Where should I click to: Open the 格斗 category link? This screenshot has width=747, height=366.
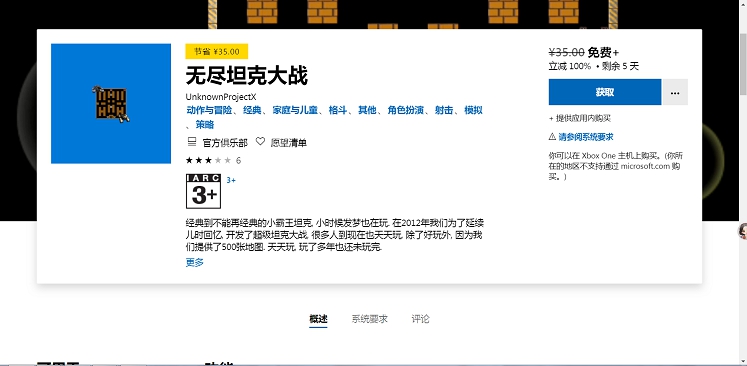338,110
